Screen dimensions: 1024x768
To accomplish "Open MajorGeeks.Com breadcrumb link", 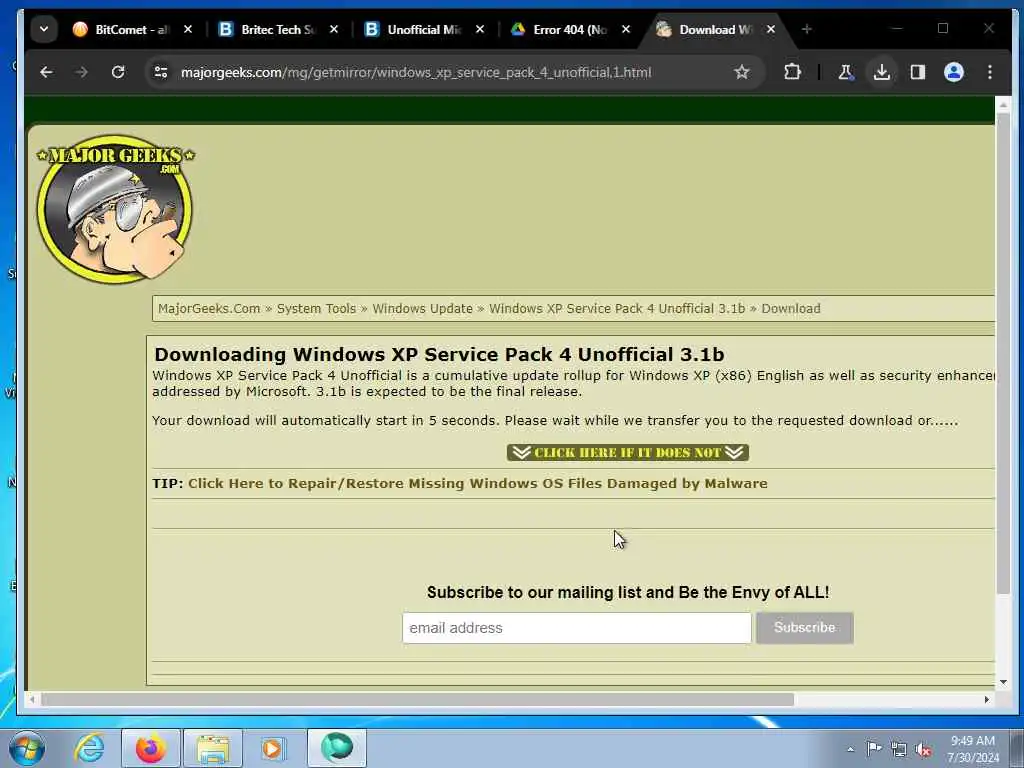I will [x=209, y=308].
